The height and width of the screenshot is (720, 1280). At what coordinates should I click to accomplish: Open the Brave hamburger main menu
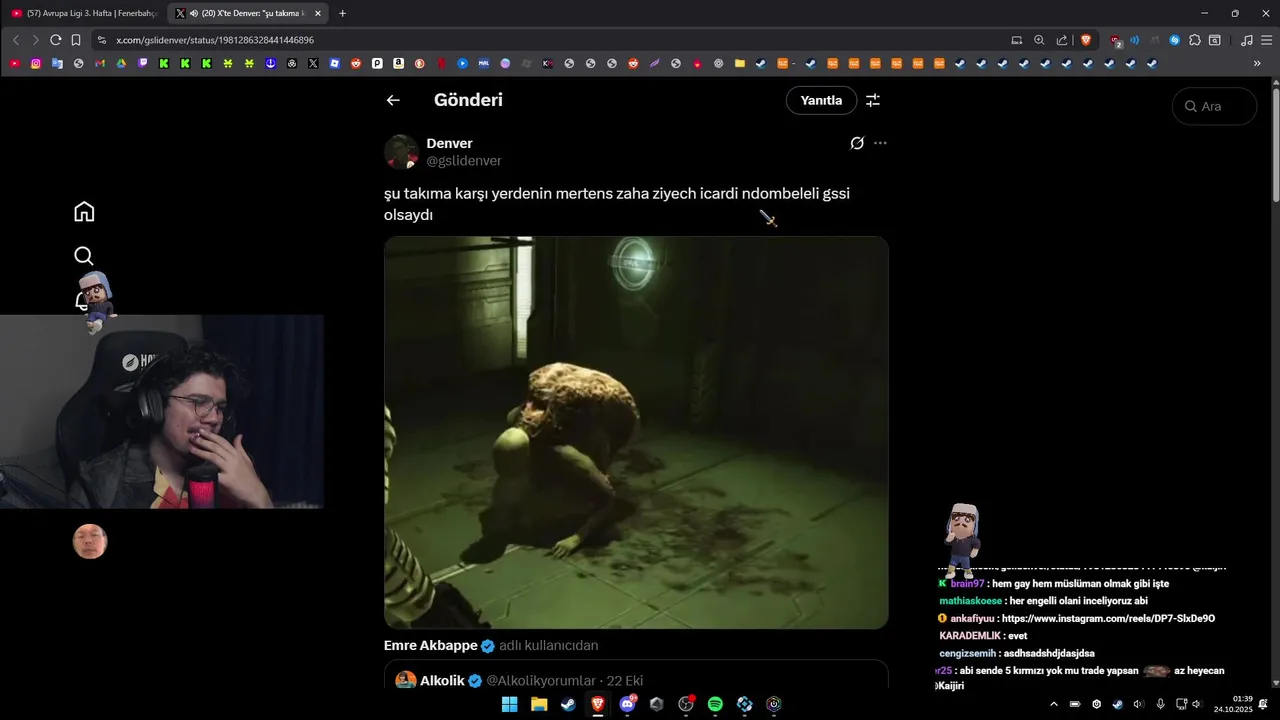click(x=1266, y=40)
